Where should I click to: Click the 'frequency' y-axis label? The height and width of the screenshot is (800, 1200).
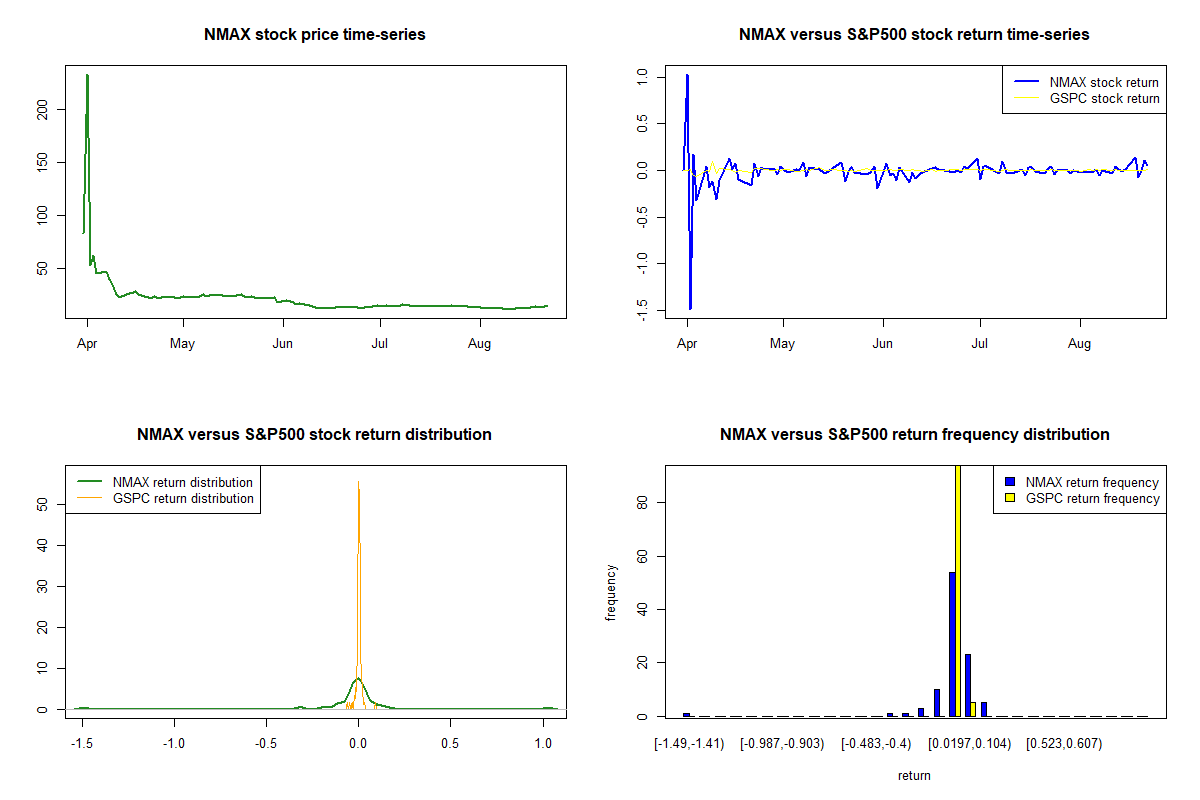611,592
